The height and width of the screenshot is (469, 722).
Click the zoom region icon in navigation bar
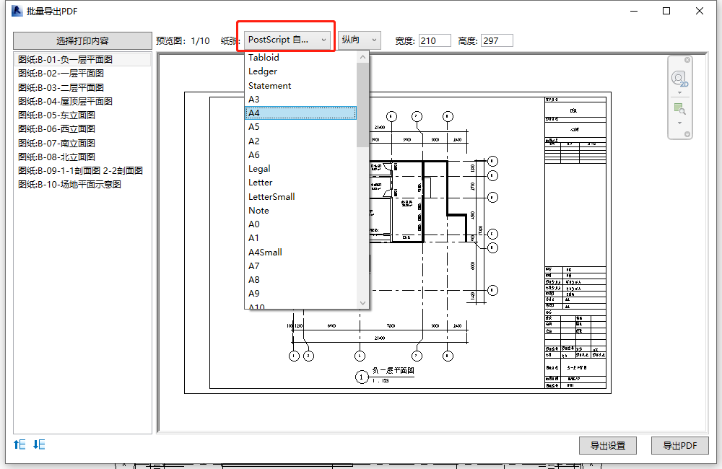679,108
